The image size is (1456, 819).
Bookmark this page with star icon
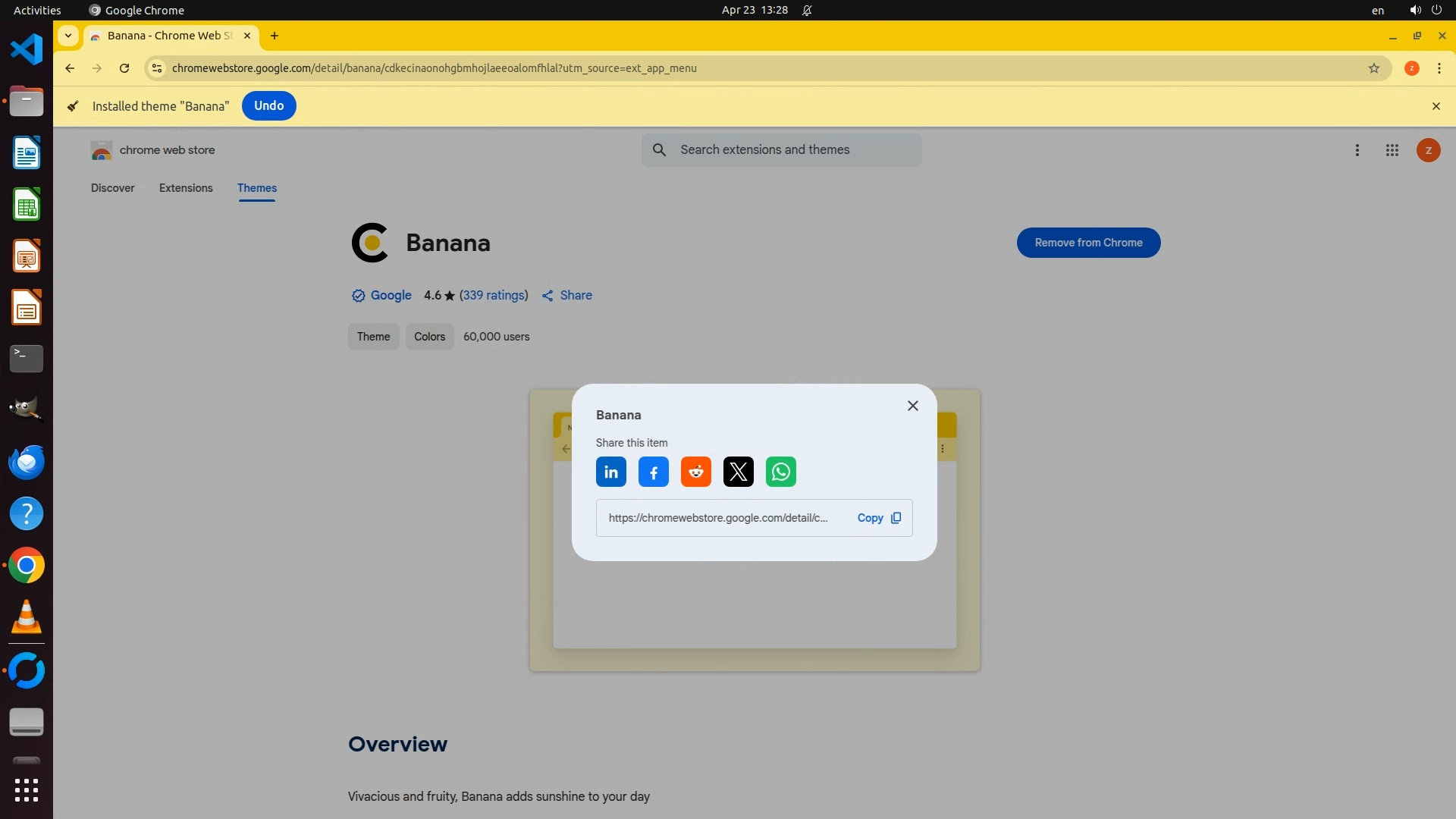(x=1373, y=68)
